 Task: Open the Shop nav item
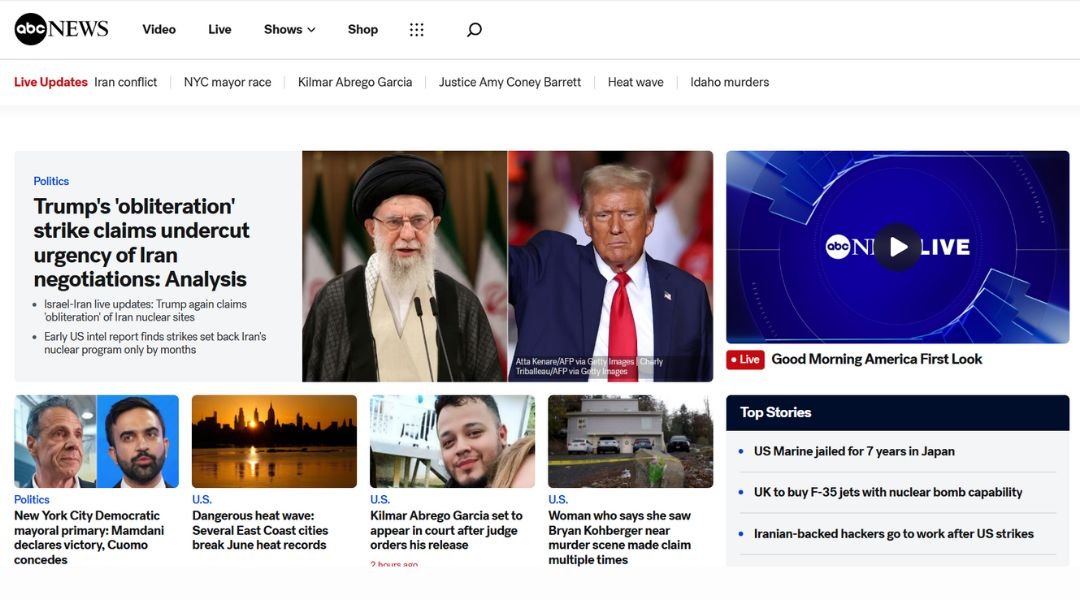pyautogui.click(x=362, y=30)
